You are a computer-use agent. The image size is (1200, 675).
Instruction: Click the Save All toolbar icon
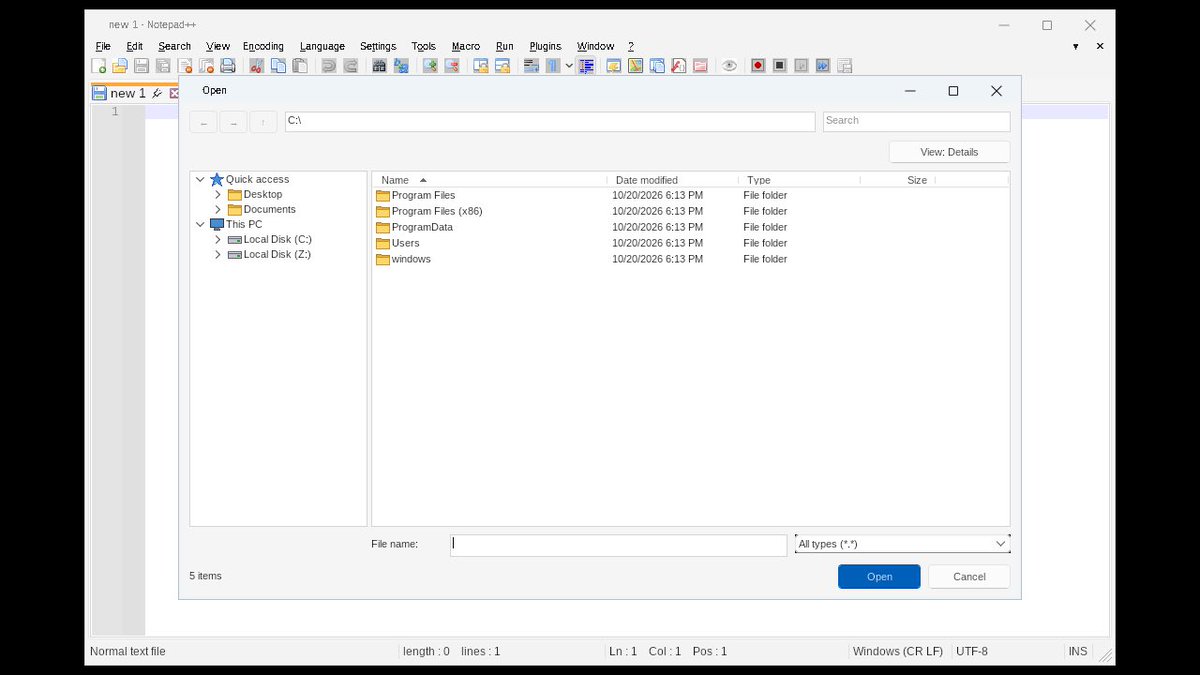(x=163, y=66)
